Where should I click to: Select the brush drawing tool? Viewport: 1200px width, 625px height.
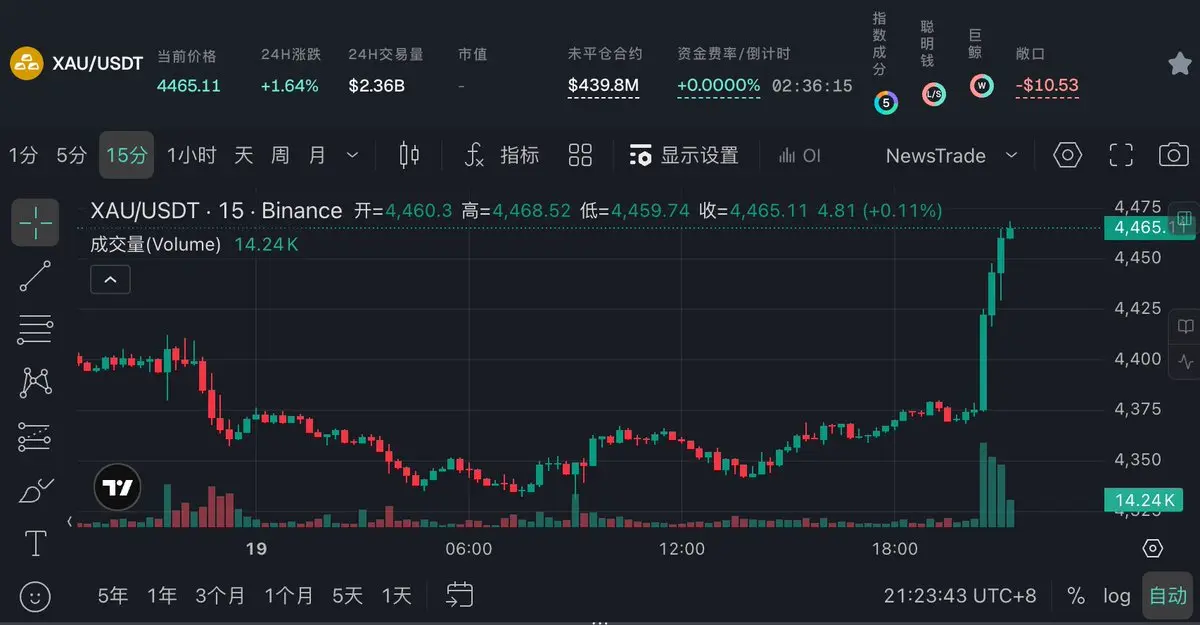coord(35,490)
